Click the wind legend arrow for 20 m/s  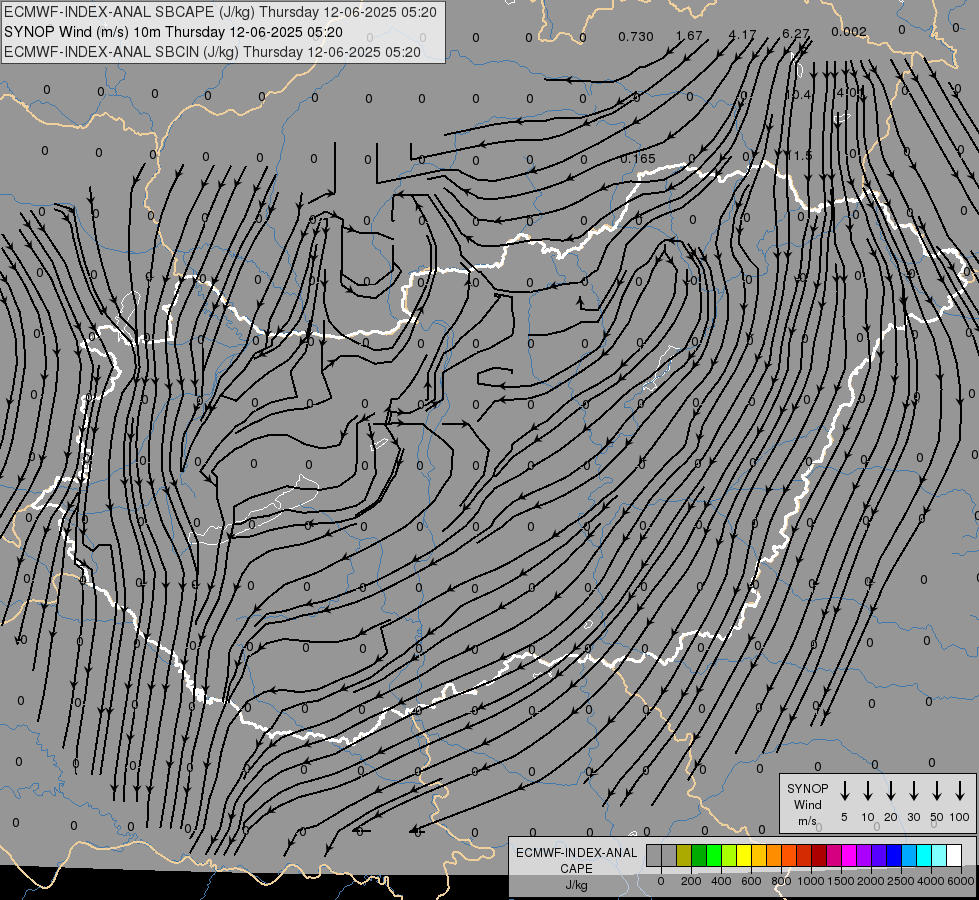pyautogui.click(x=891, y=790)
